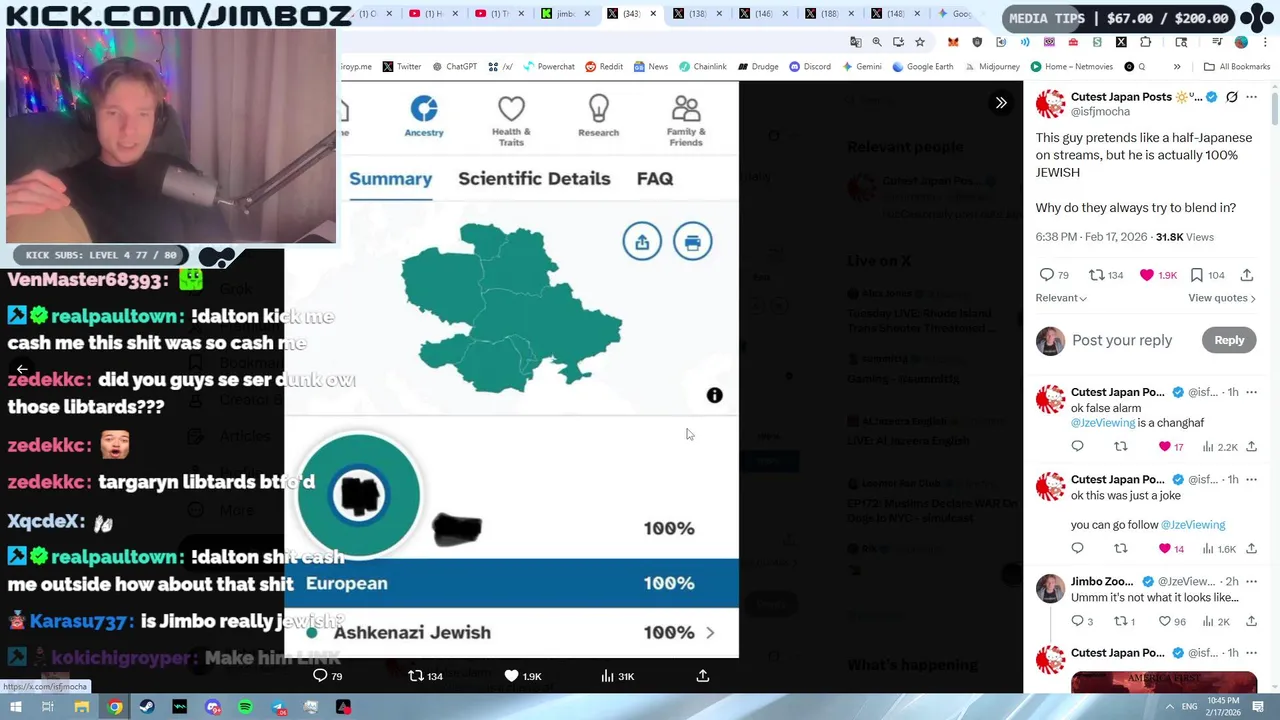Expand the Ashkenazi Jewish row chevron
Screen dimensions: 1280x720
point(710,633)
